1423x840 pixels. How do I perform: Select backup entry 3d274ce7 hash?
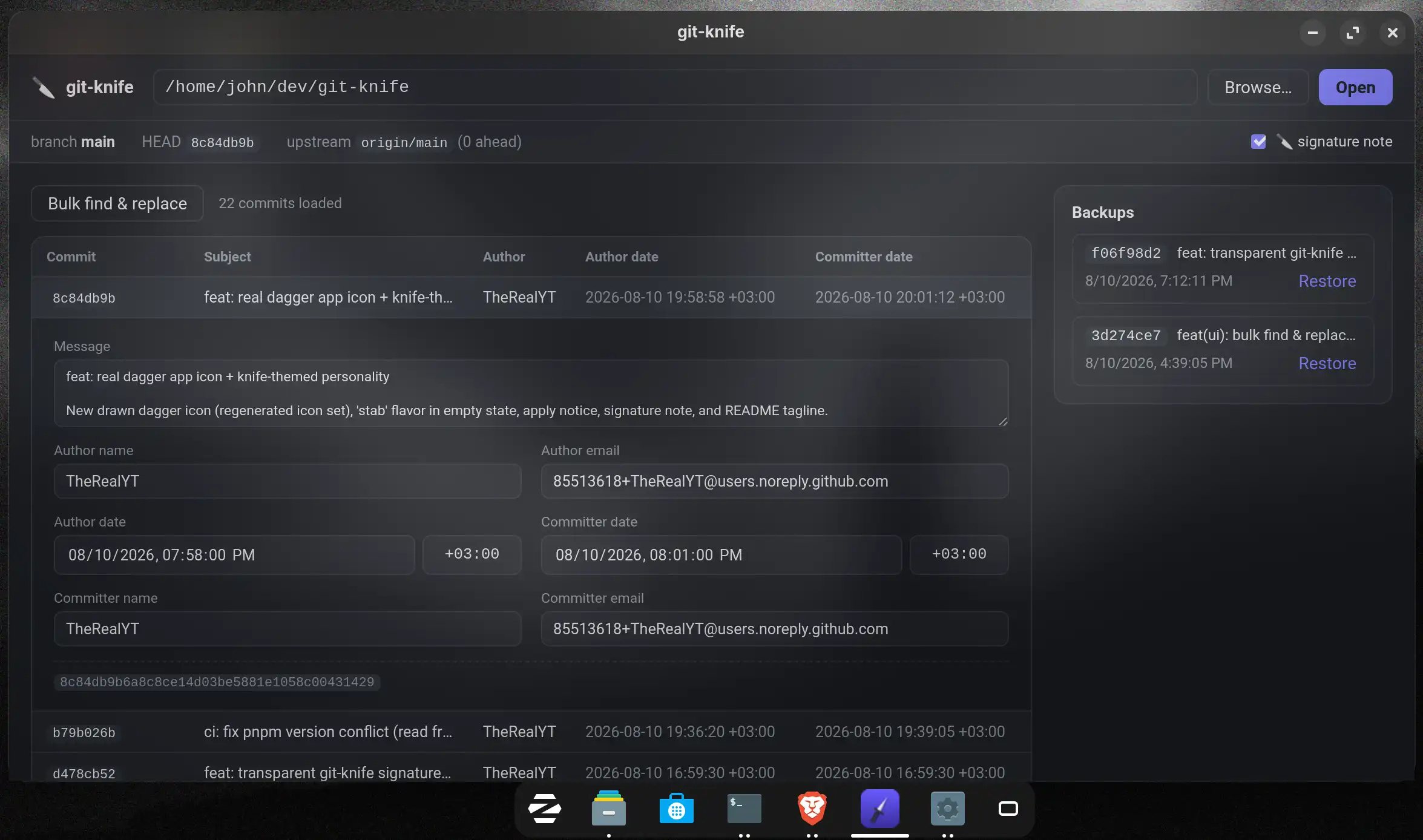point(1126,335)
